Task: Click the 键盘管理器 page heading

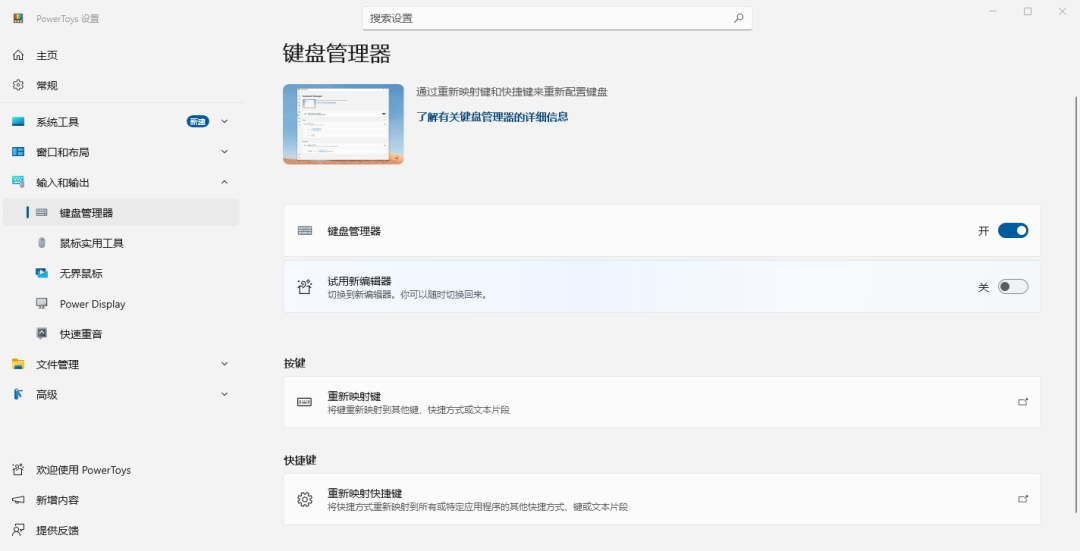Action: 337,54
